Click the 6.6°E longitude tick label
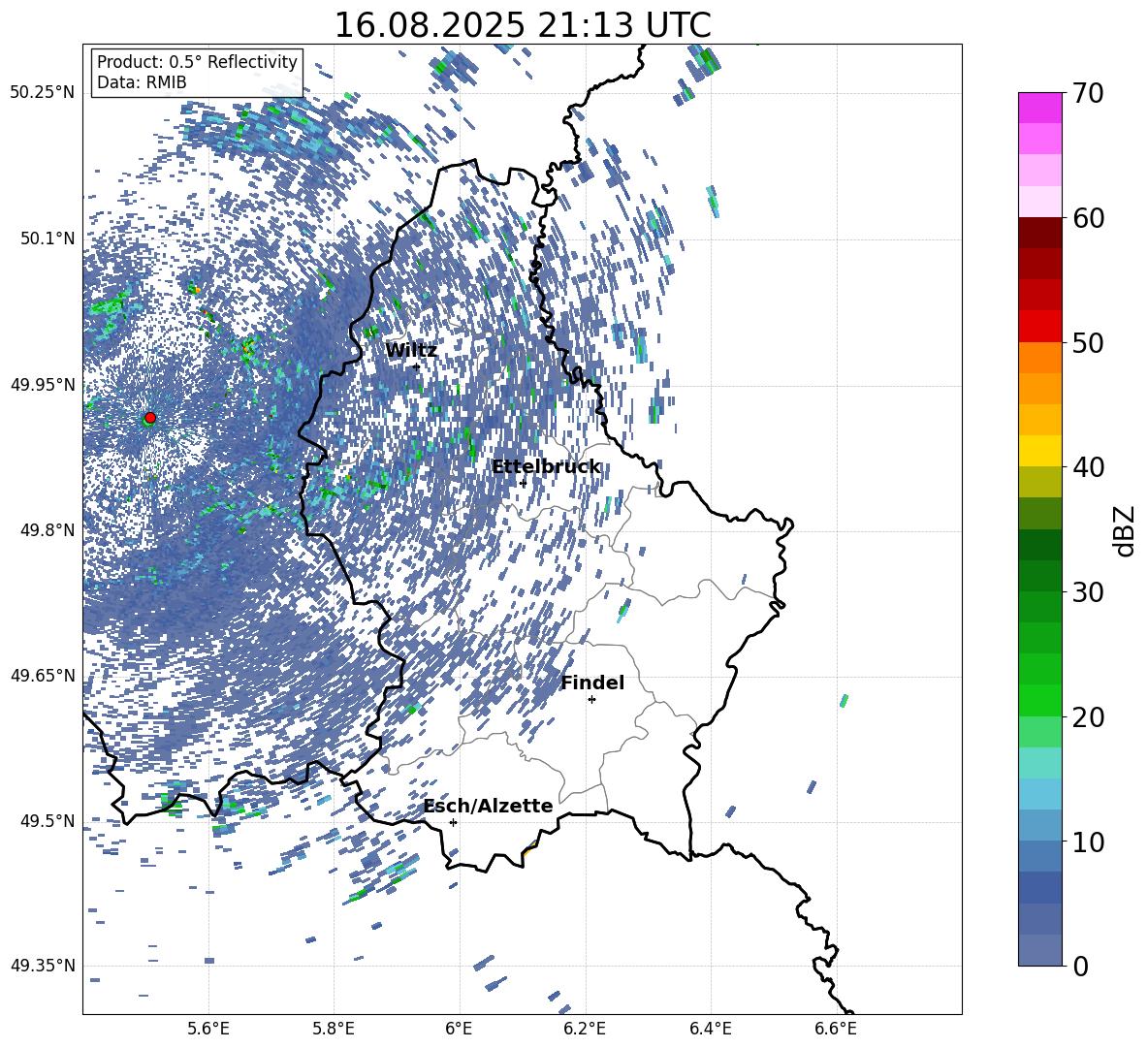The height and width of the screenshot is (1048, 1148). 836,1029
